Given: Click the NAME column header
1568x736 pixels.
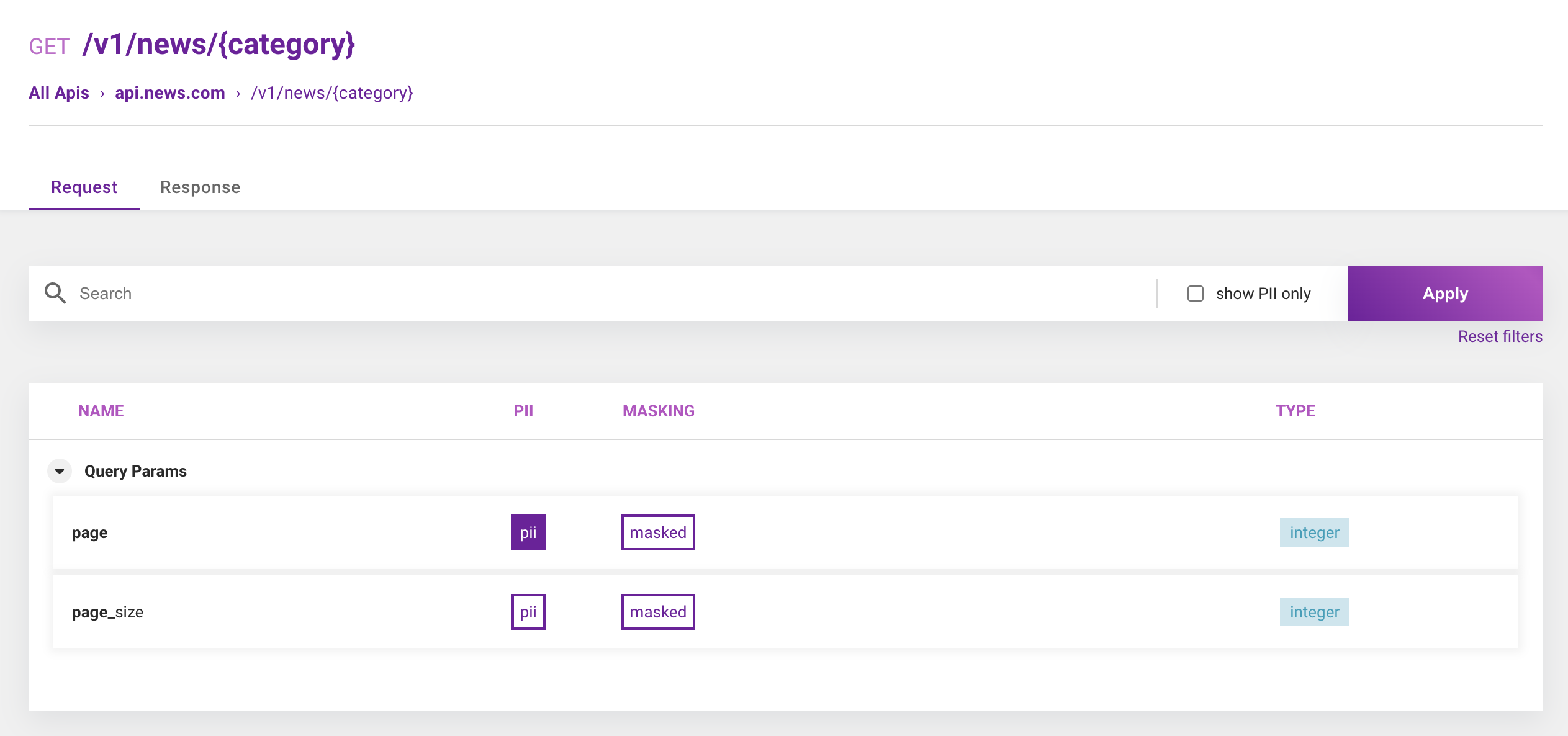Looking at the screenshot, I should pyautogui.click(x=101, y=410).
